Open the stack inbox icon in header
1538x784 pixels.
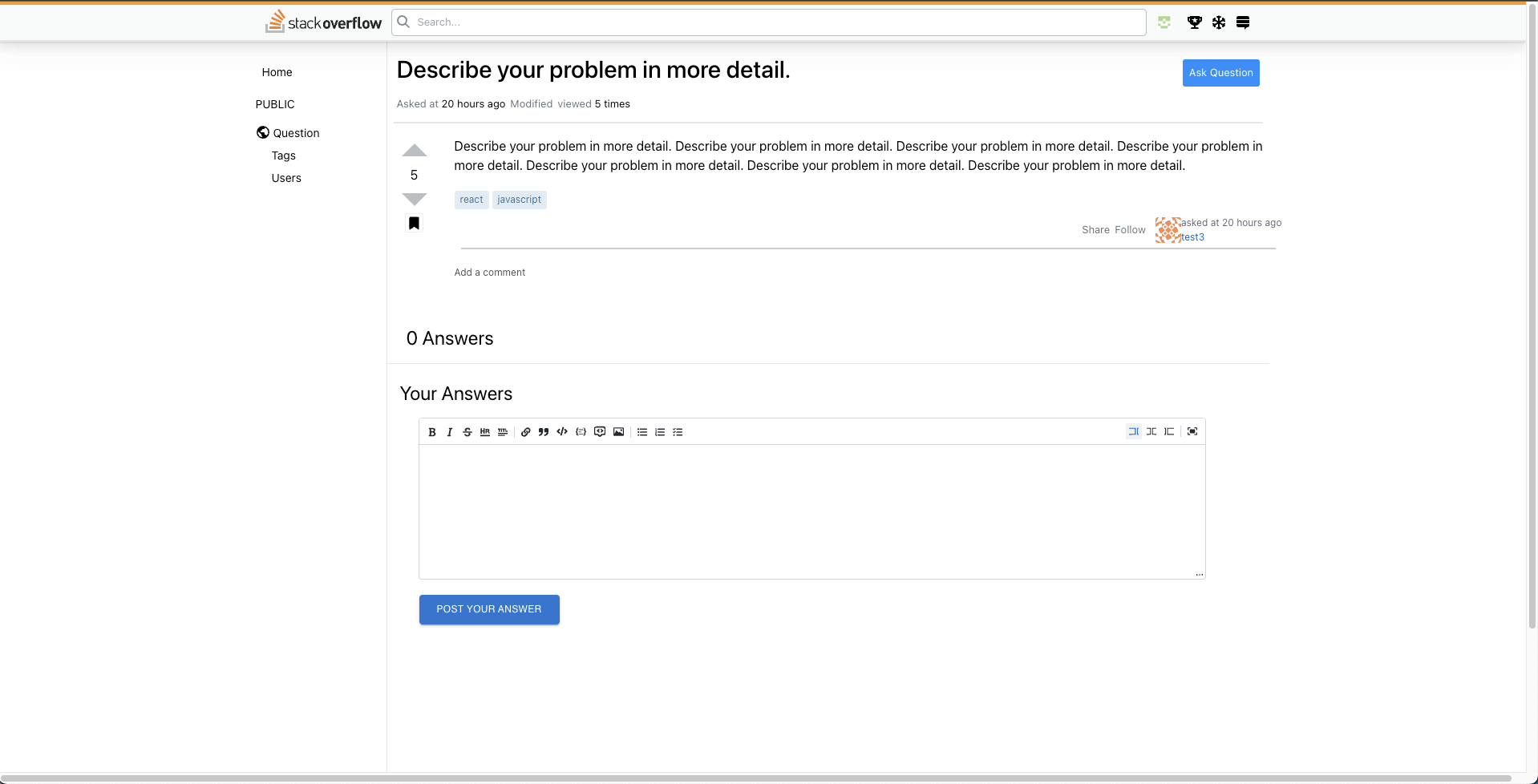pyautogui.click(x=1243, y=22)
